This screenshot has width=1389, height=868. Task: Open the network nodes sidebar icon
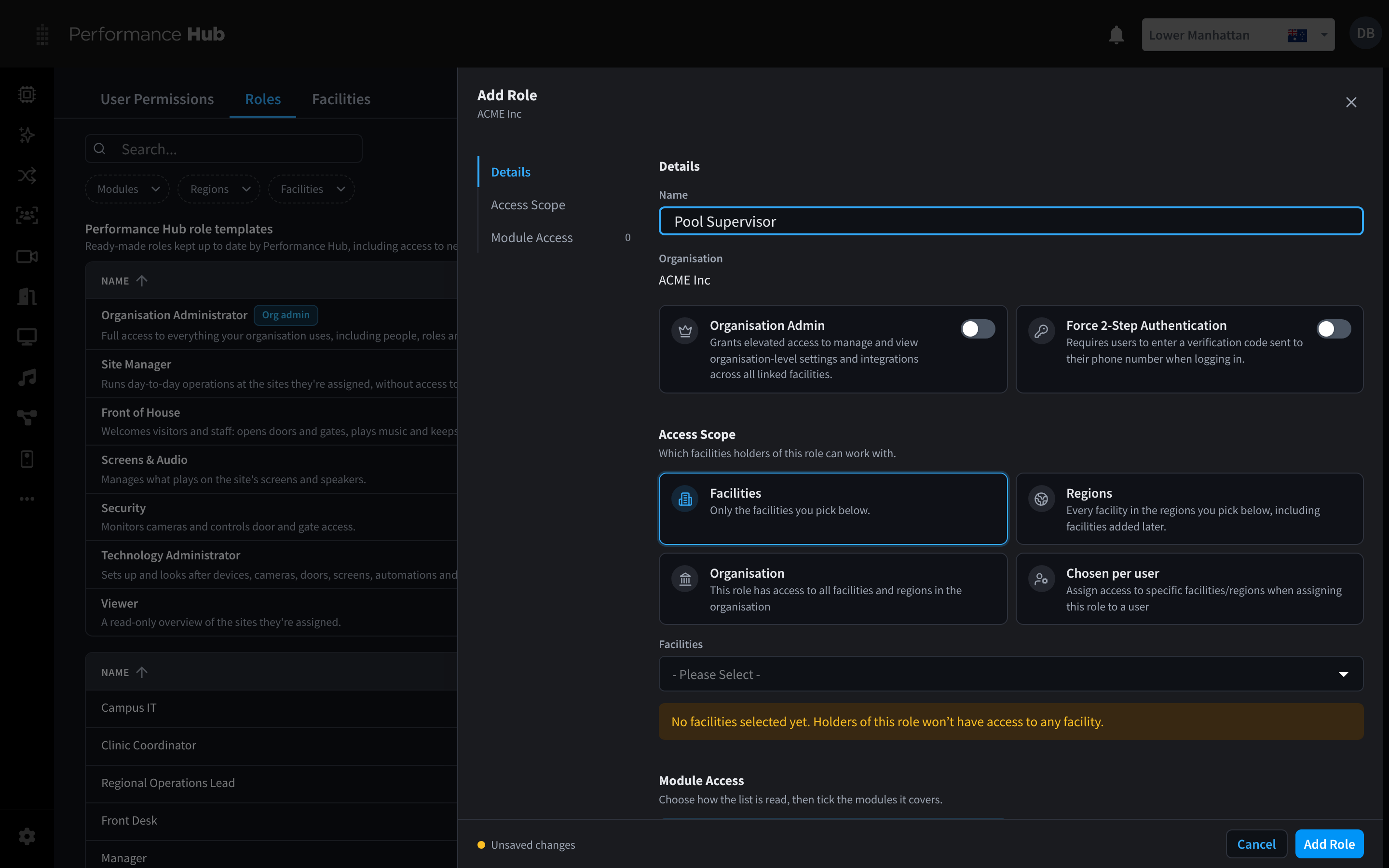[27, 417]
